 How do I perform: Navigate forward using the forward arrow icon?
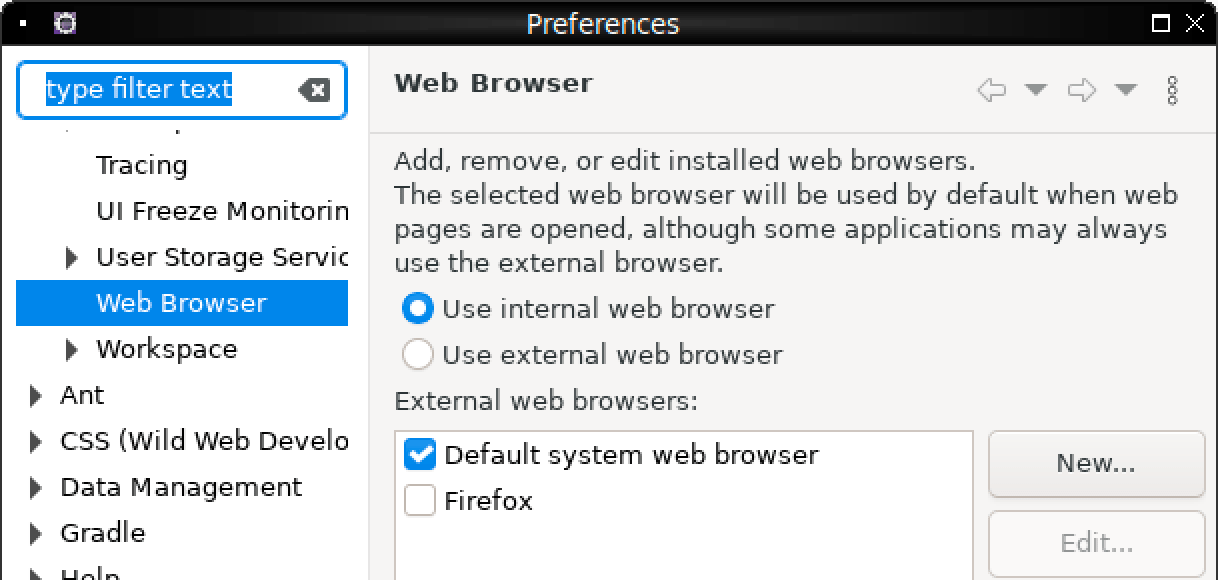coord(1080,89)
